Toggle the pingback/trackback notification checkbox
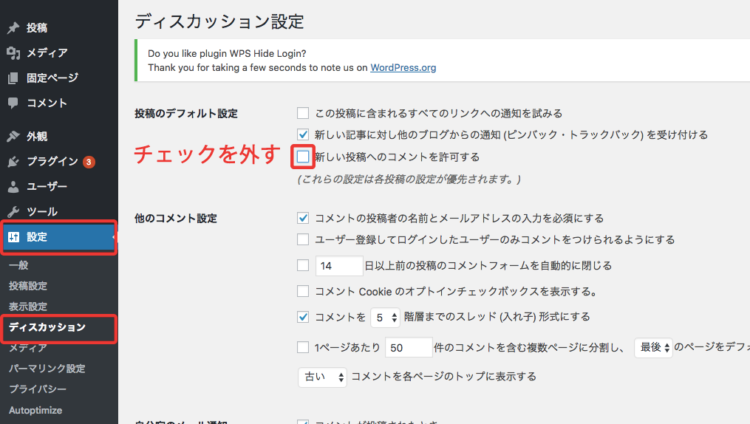This screenshot has height=424, width=750. [x=303, y=134]
